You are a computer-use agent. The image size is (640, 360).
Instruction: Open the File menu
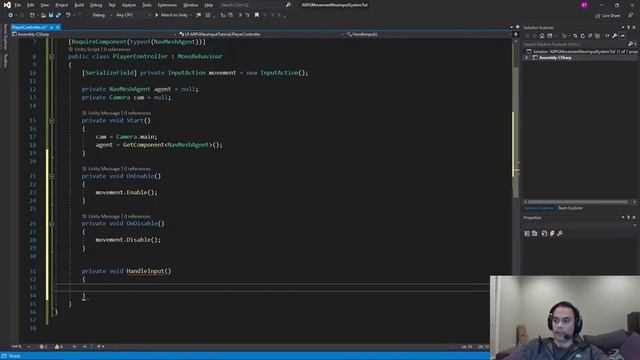click(18, 5)
